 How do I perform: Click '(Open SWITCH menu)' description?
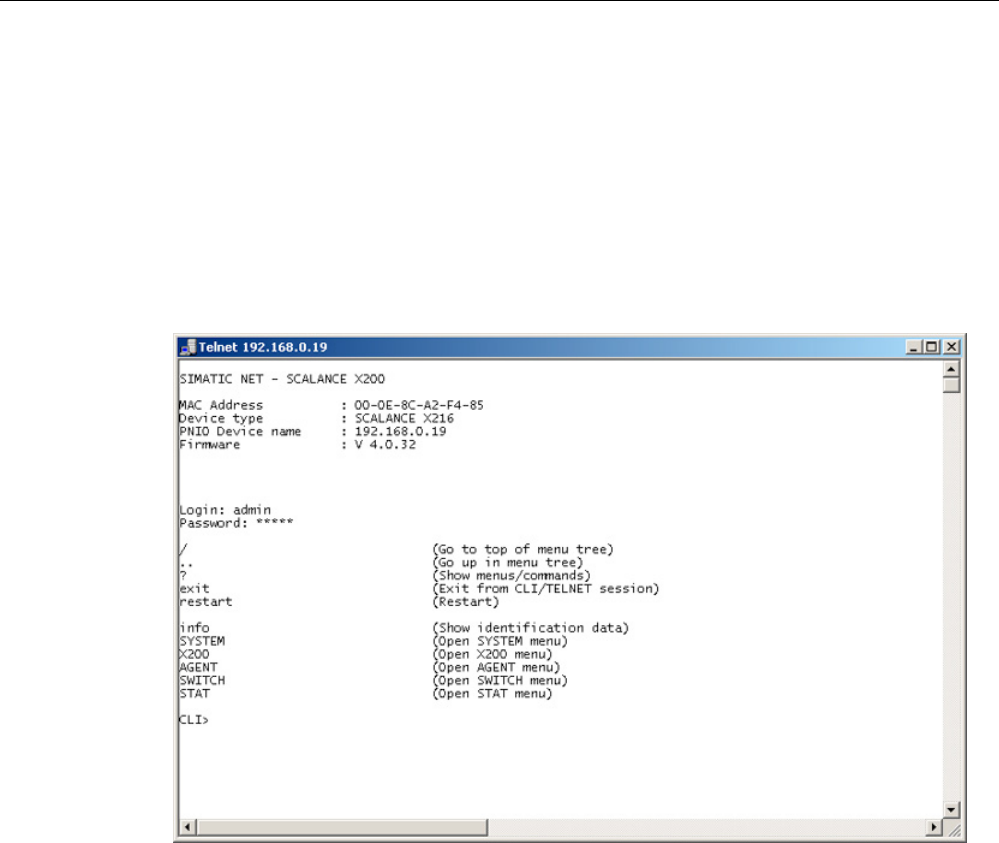[x=500, y=681]
